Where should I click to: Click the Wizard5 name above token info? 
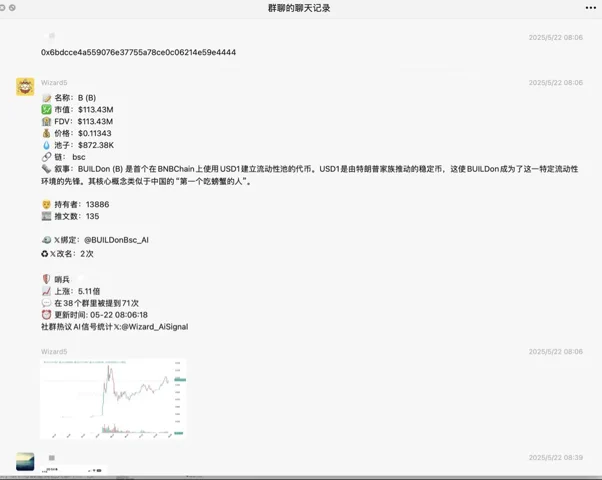click(54, 83)
